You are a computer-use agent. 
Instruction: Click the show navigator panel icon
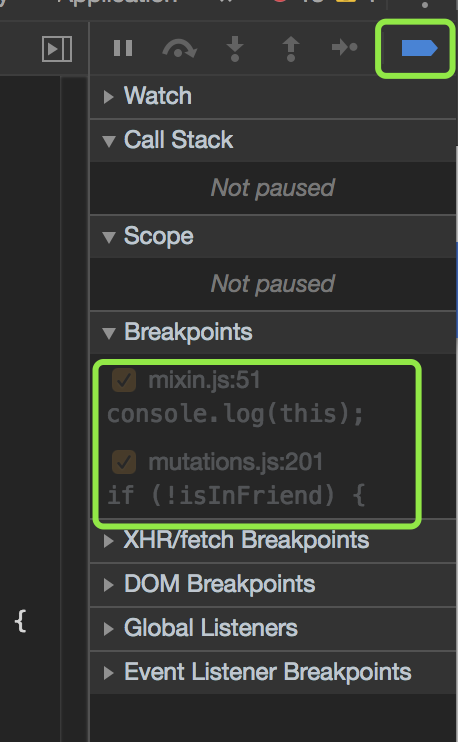coord(57,49)
